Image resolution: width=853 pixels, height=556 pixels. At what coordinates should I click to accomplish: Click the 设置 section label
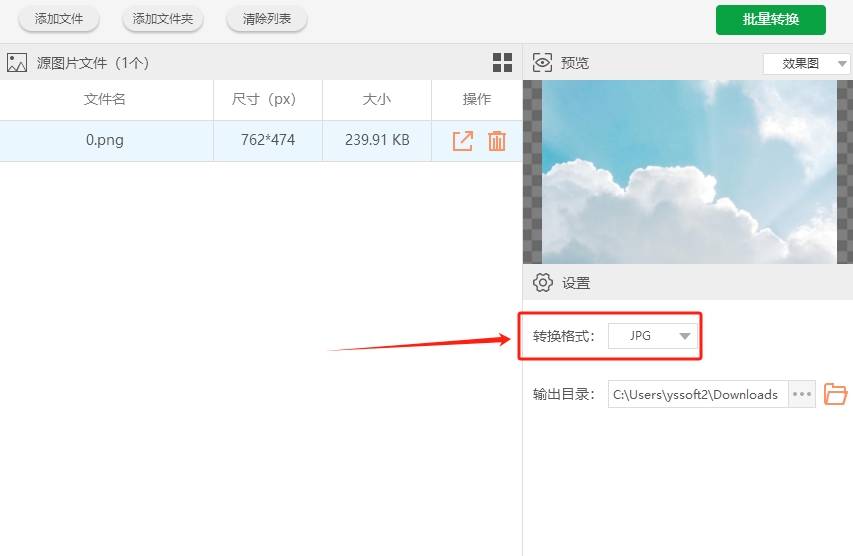[576, 283]
